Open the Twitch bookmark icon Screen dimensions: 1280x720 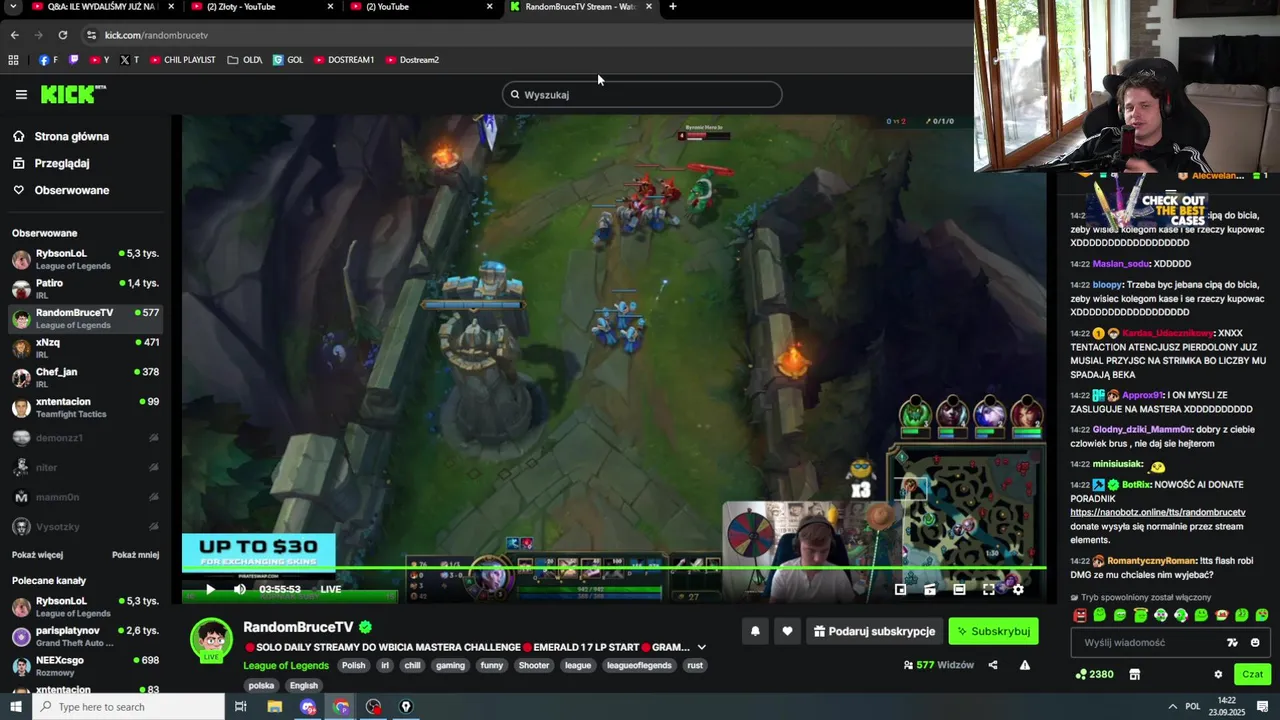(x=73, y=60)
